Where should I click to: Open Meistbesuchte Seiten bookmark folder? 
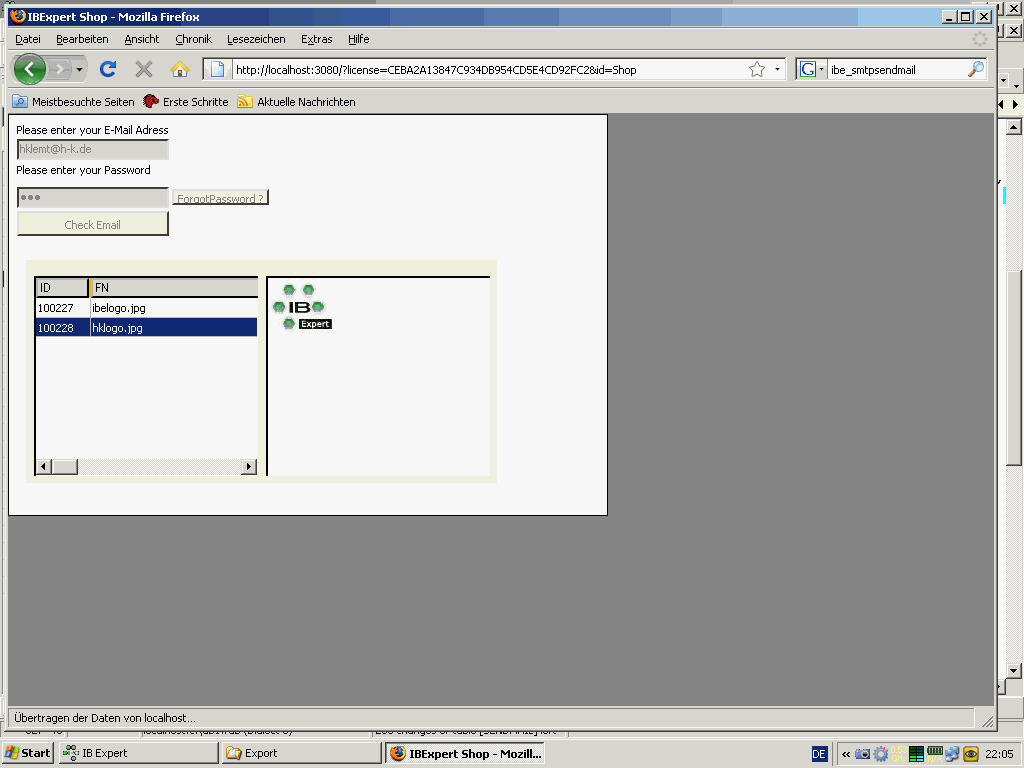73,102
